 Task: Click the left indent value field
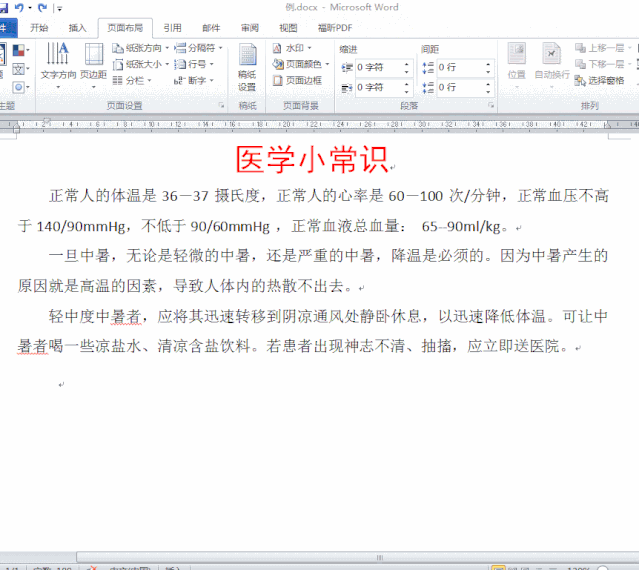coord(379,67)
